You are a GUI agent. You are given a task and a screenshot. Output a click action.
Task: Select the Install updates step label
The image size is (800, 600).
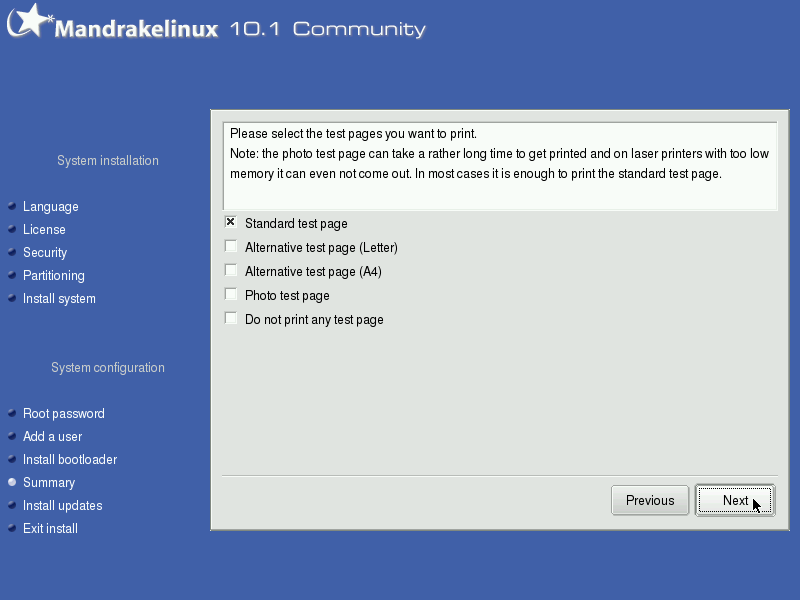pos(63,505)
